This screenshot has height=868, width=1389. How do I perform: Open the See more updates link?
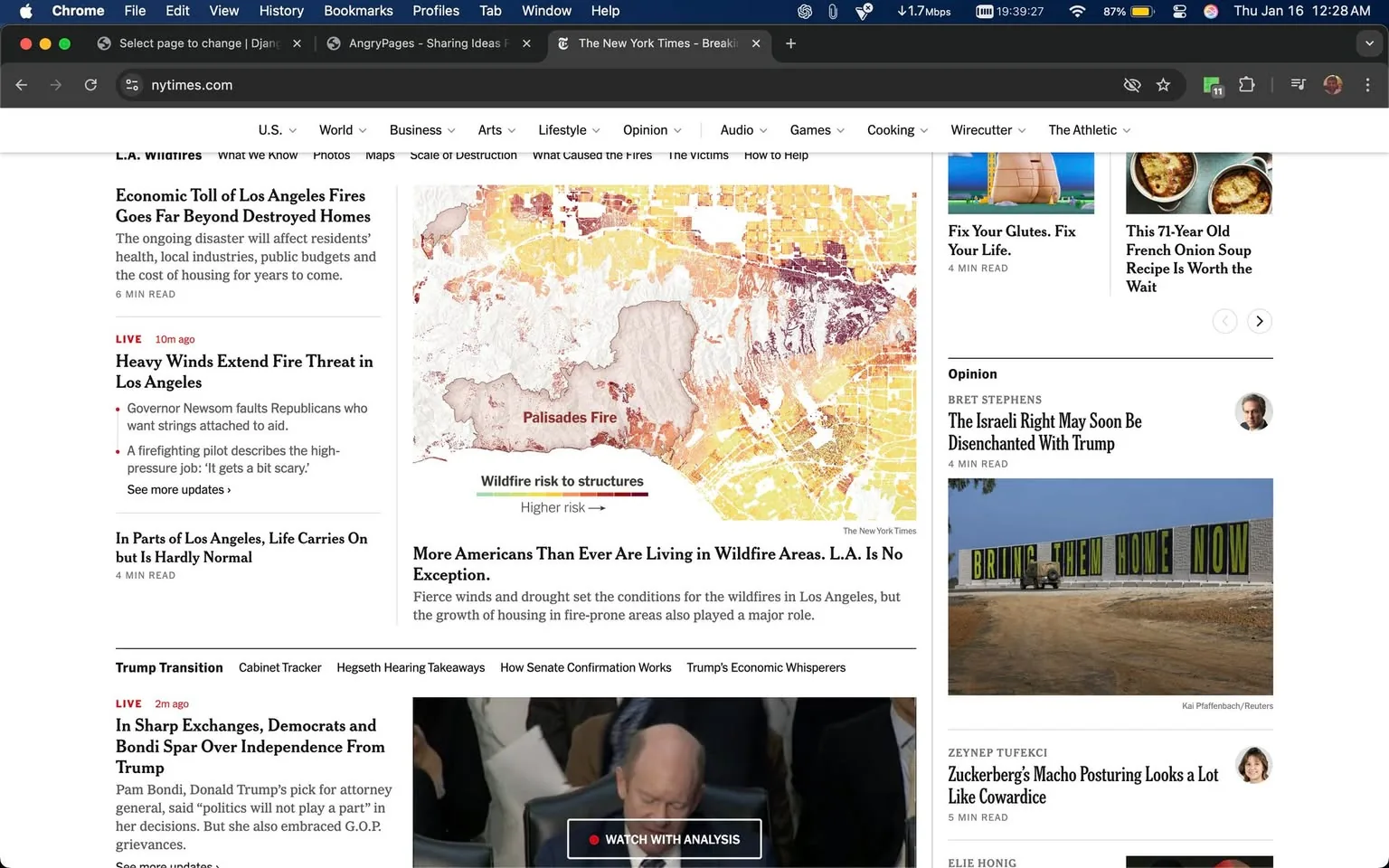pos(178,489)
